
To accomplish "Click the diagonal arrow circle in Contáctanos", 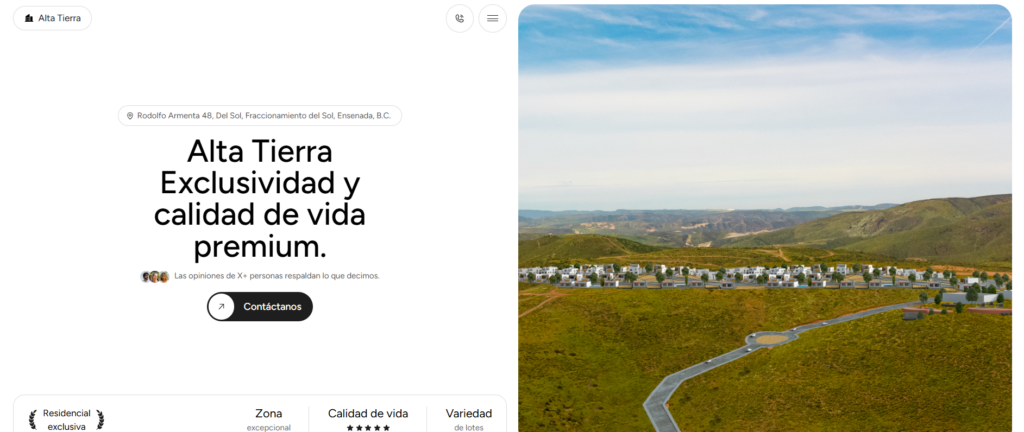I will (x=221, y=307).
